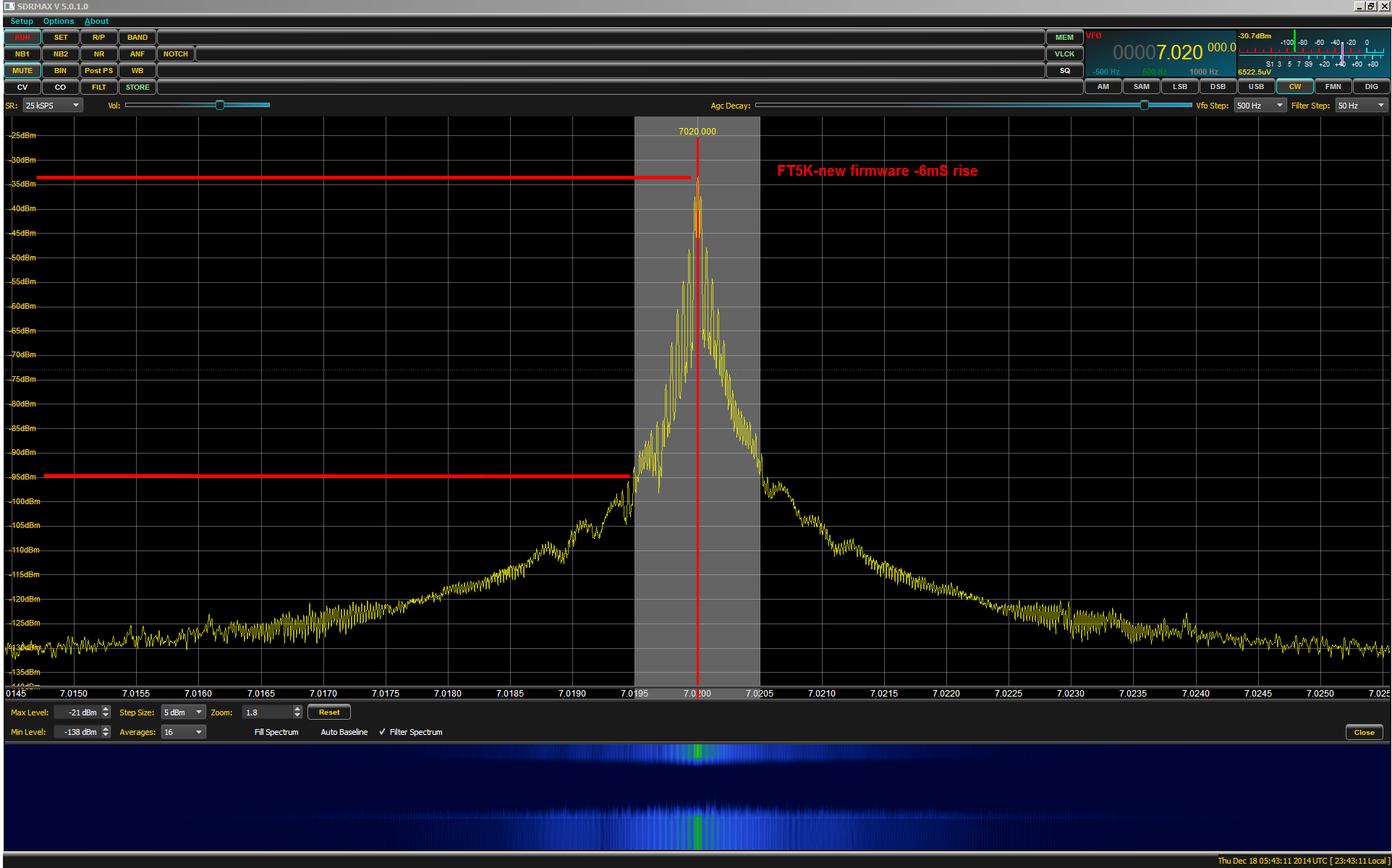The width and height of the screenshot is (1392, 868).
Task: Click the Max Level input field
Action: point(78,712)
